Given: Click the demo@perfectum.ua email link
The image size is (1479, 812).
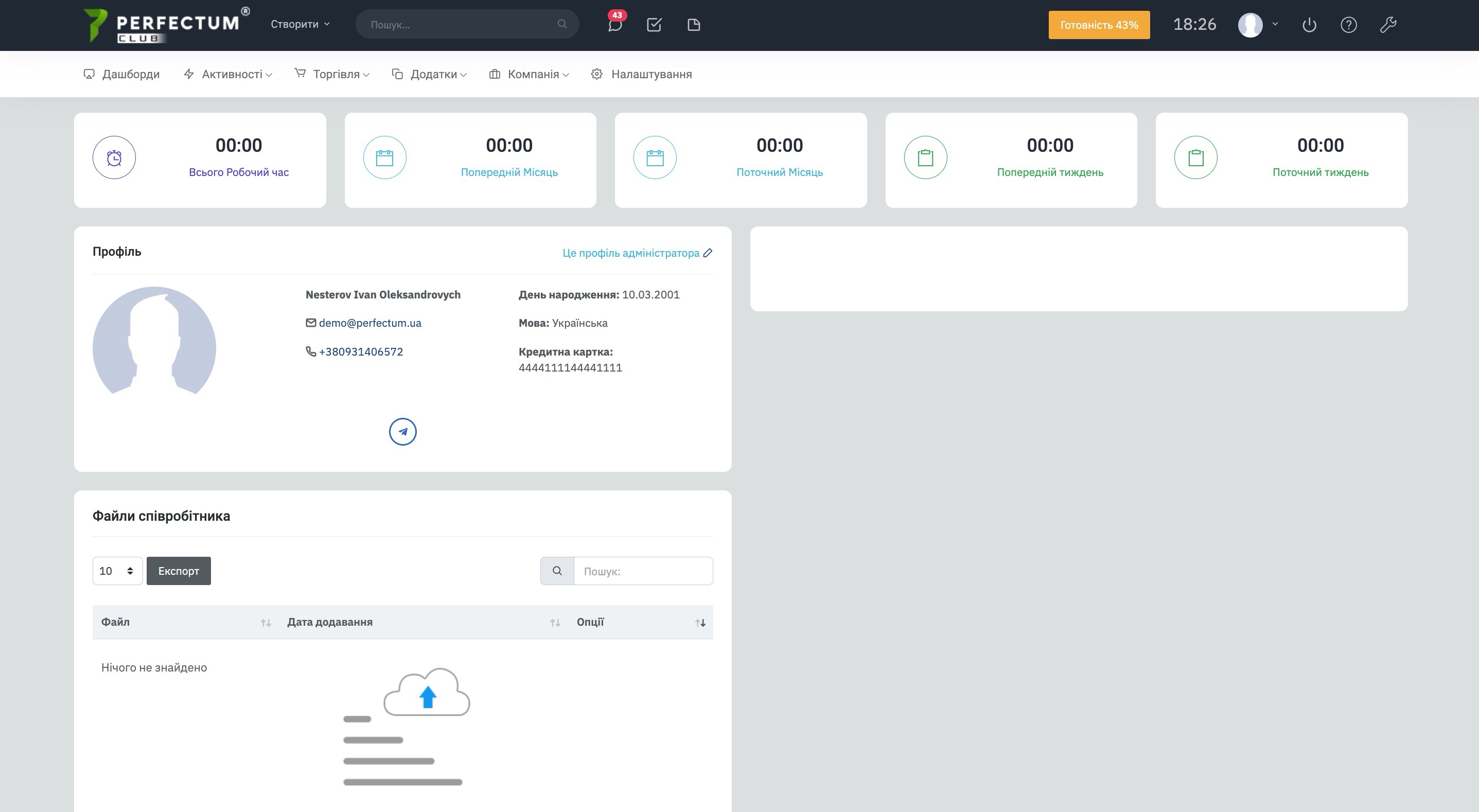Looking at the screenshot, I should pyautogui.click(x=369, y=323).
